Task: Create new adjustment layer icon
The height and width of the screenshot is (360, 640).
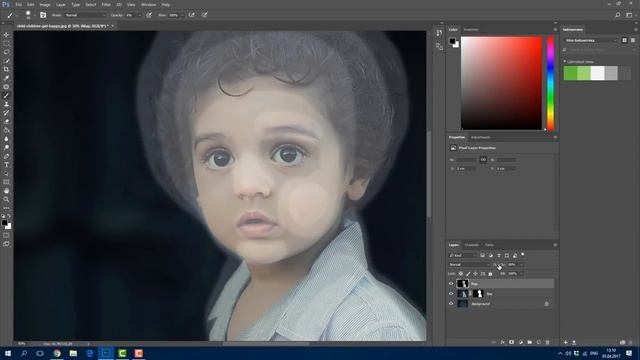Action: click(521, 342)
